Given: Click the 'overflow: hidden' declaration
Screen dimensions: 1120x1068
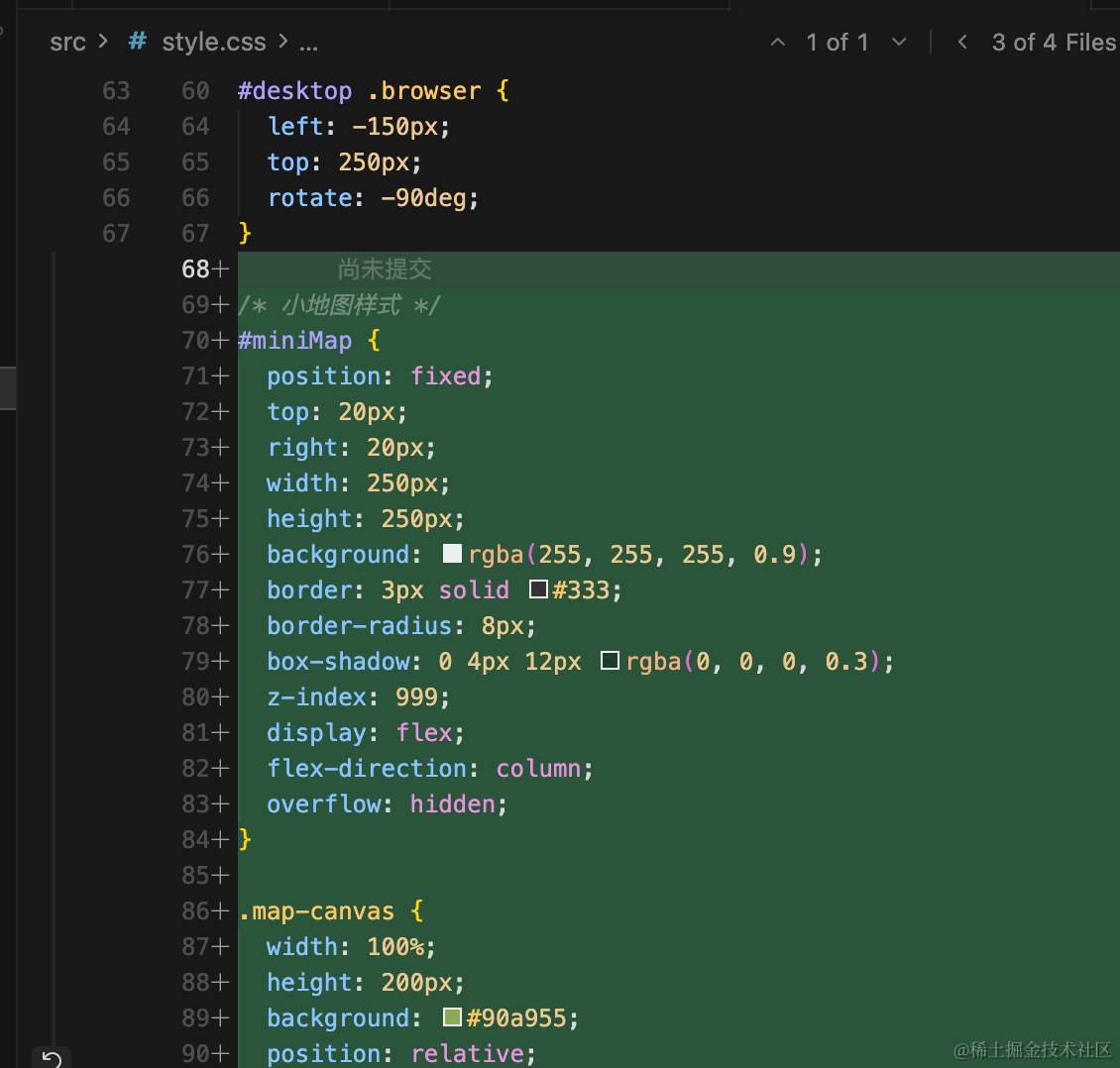Looking at the screenshot, I should pos(388,803).
